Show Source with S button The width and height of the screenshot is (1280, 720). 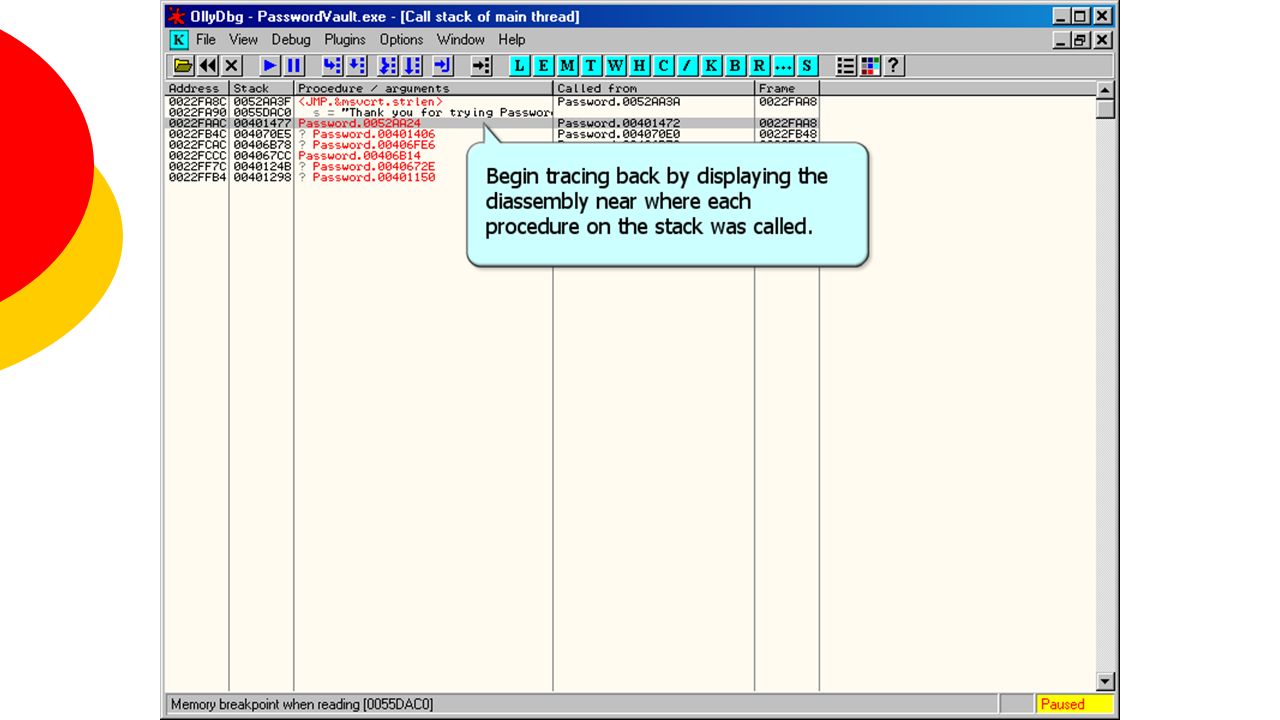click(x=807, y=66)
